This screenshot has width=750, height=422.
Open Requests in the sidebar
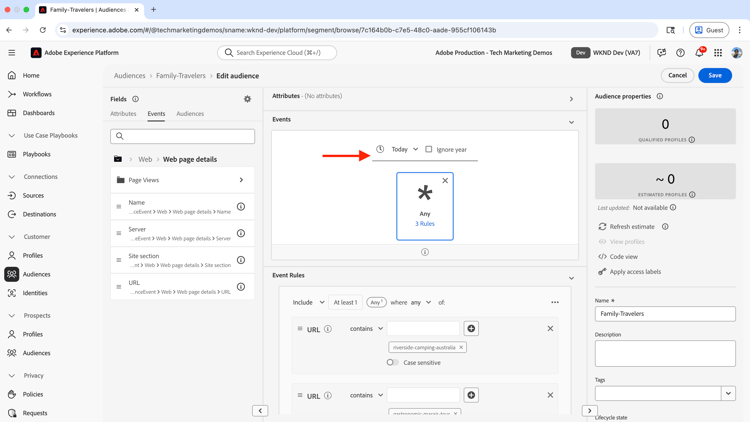pos(34,413)
